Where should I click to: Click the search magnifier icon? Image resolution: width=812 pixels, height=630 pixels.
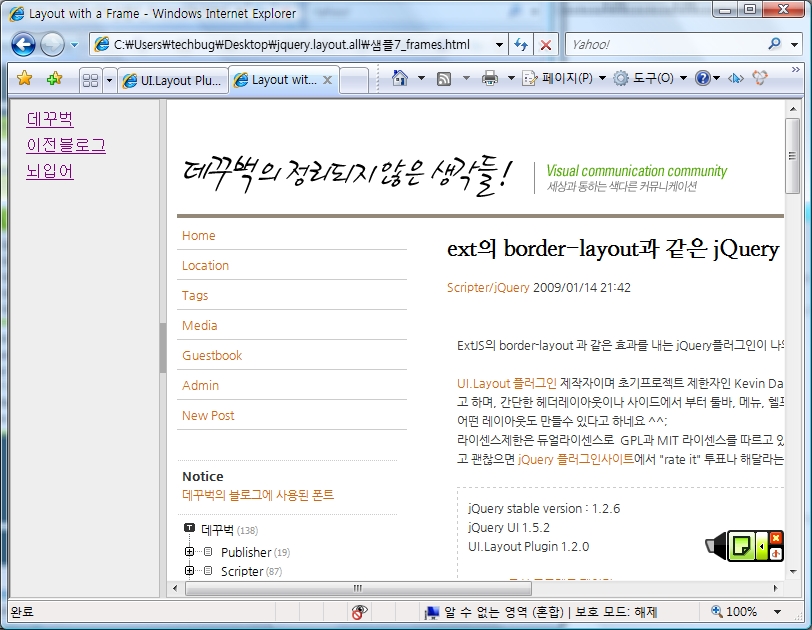click(775, 44)
